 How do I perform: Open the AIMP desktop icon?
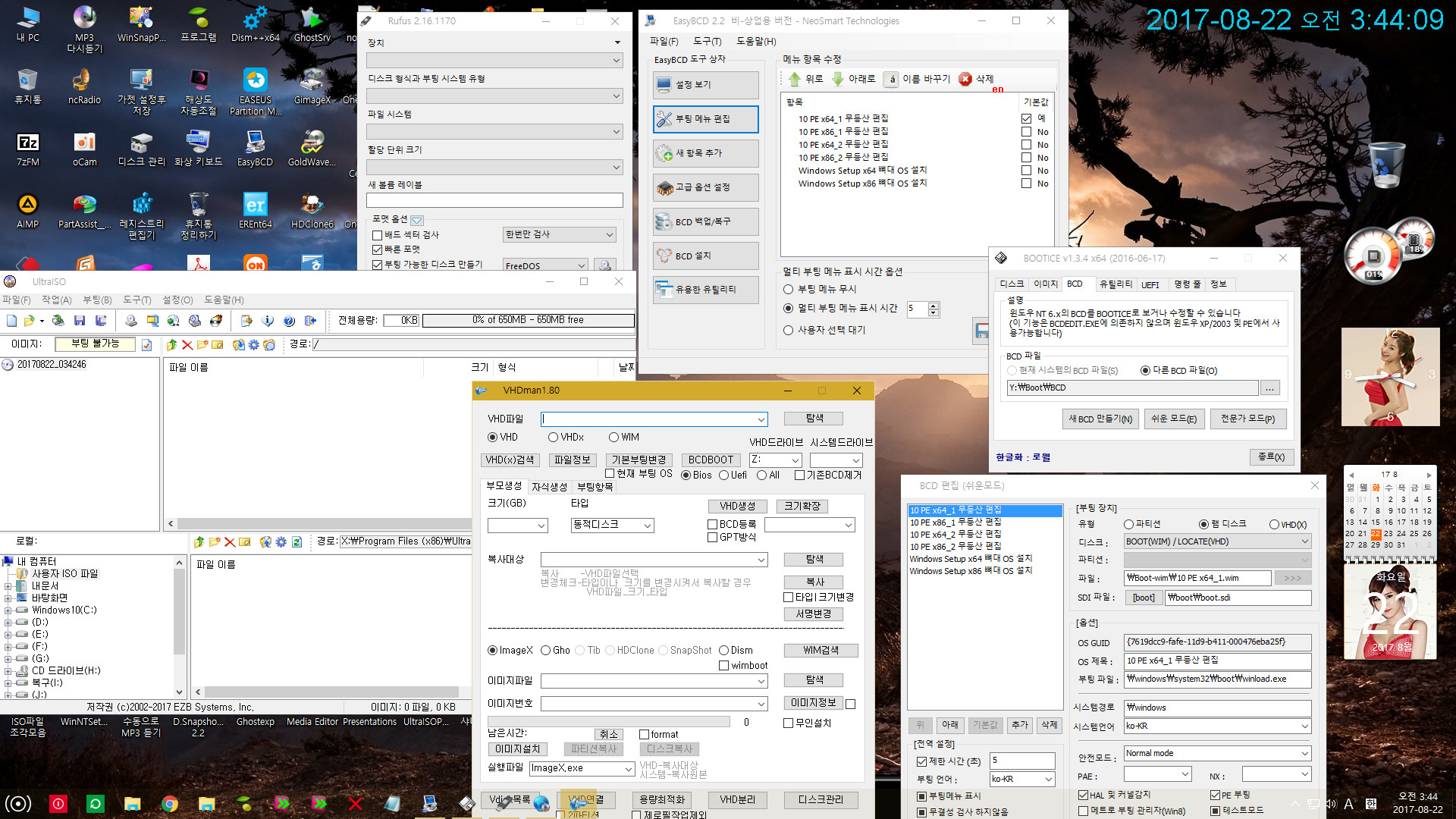coord(28,211)
